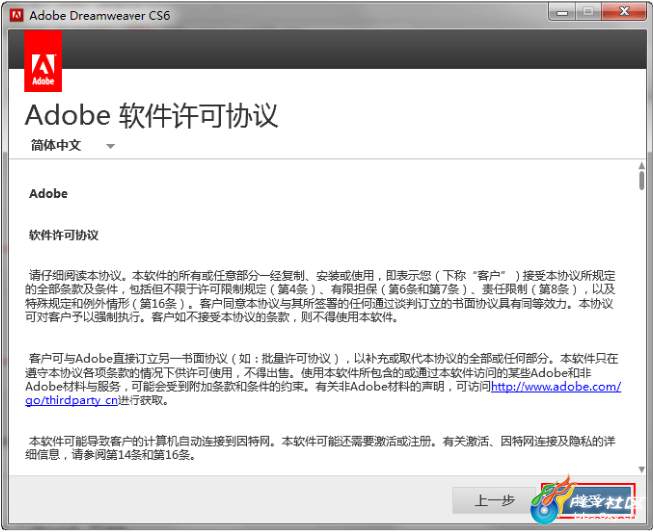Click the maximize window button

click(x=588, y=12)
